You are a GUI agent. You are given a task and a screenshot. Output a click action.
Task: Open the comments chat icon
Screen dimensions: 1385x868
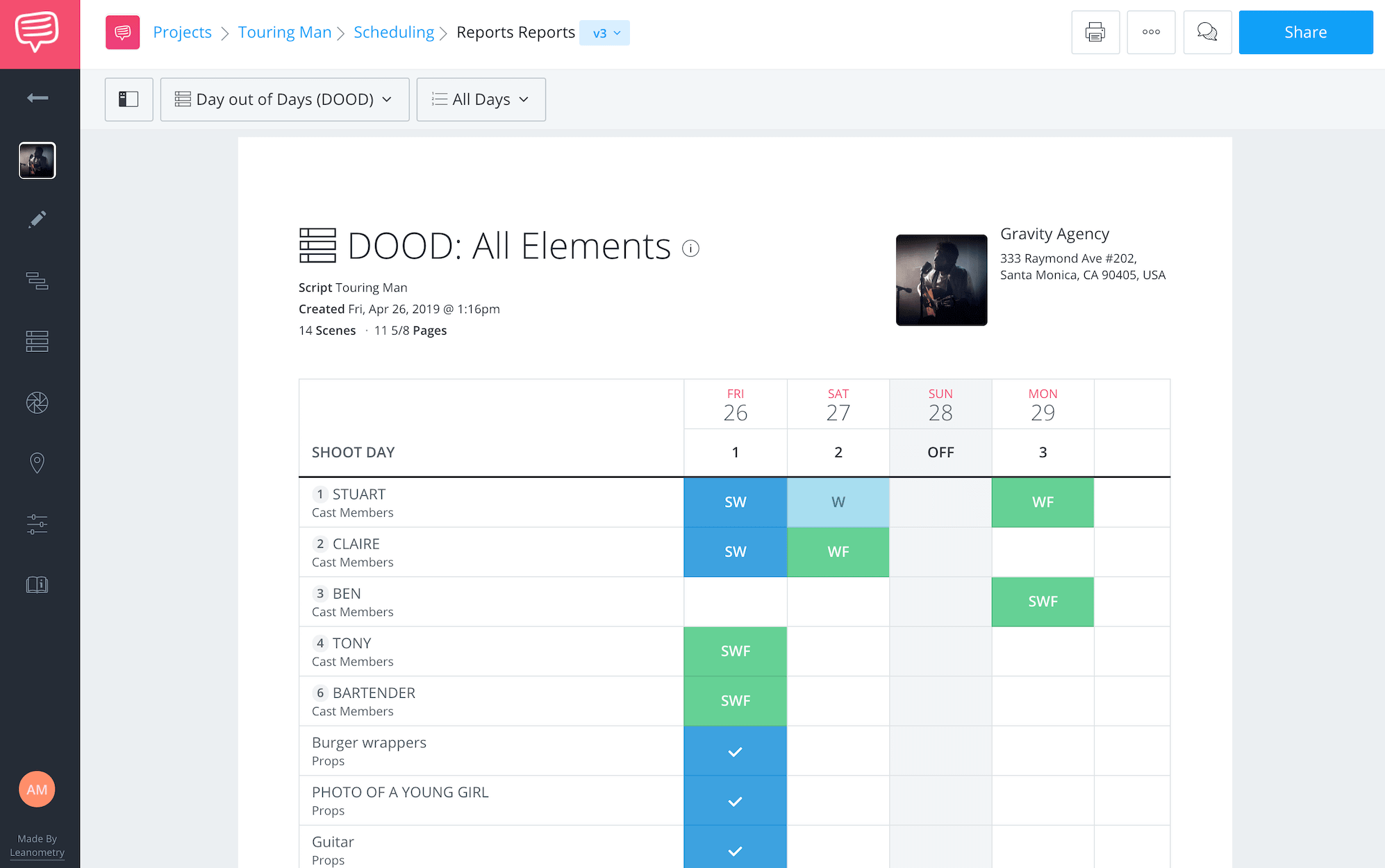click(1207, 33)
